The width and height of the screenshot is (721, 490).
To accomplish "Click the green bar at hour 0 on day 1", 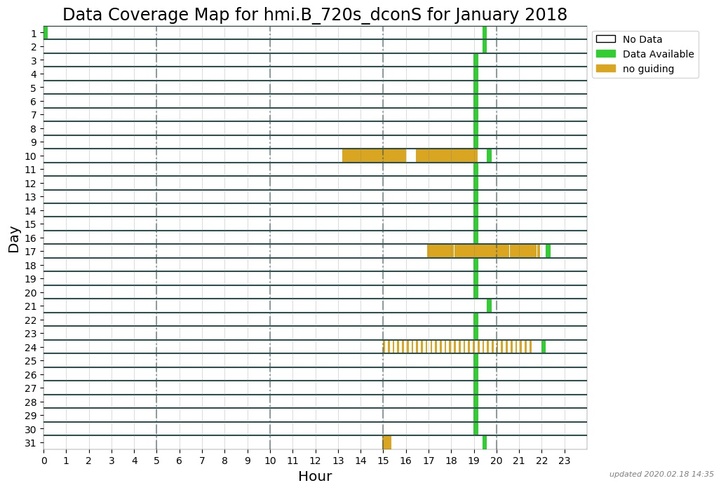I will coord(45,33).
